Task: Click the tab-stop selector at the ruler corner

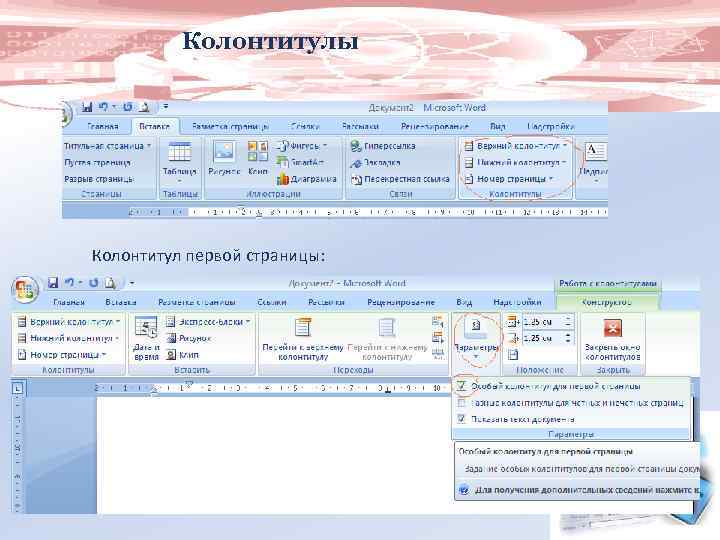Action: [x=18, y=388]
